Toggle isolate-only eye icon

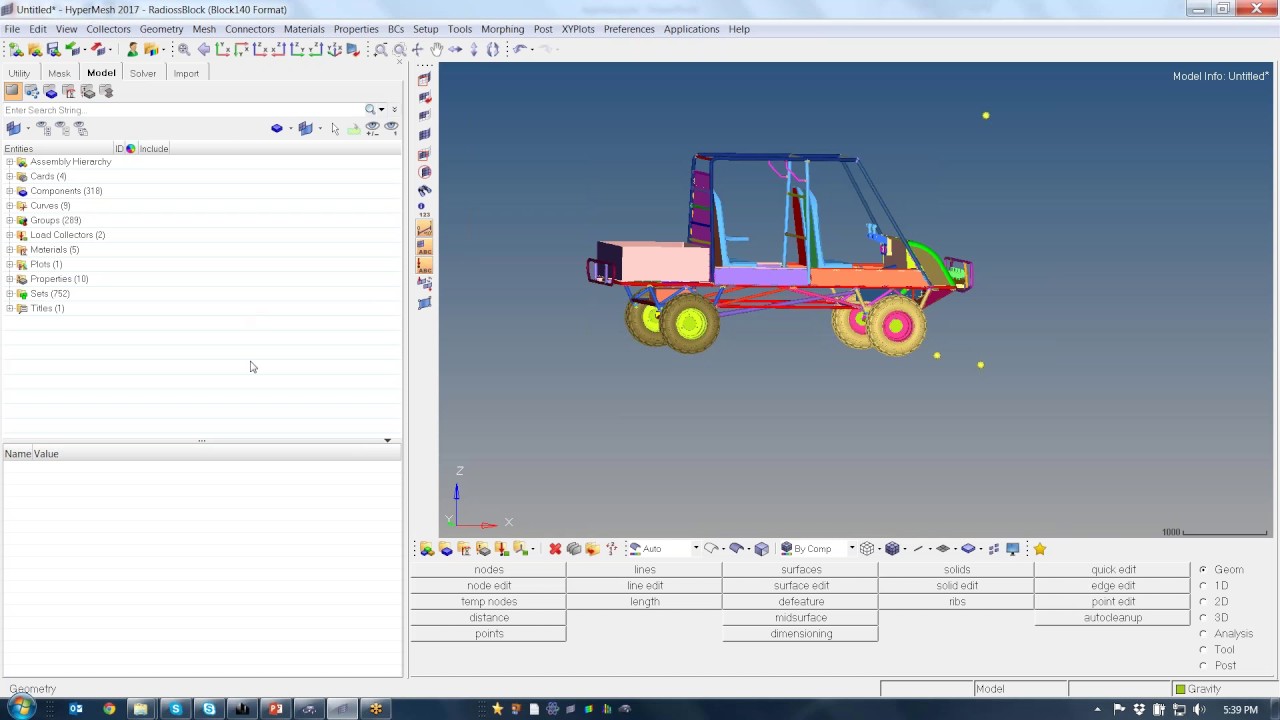[391, 129]
